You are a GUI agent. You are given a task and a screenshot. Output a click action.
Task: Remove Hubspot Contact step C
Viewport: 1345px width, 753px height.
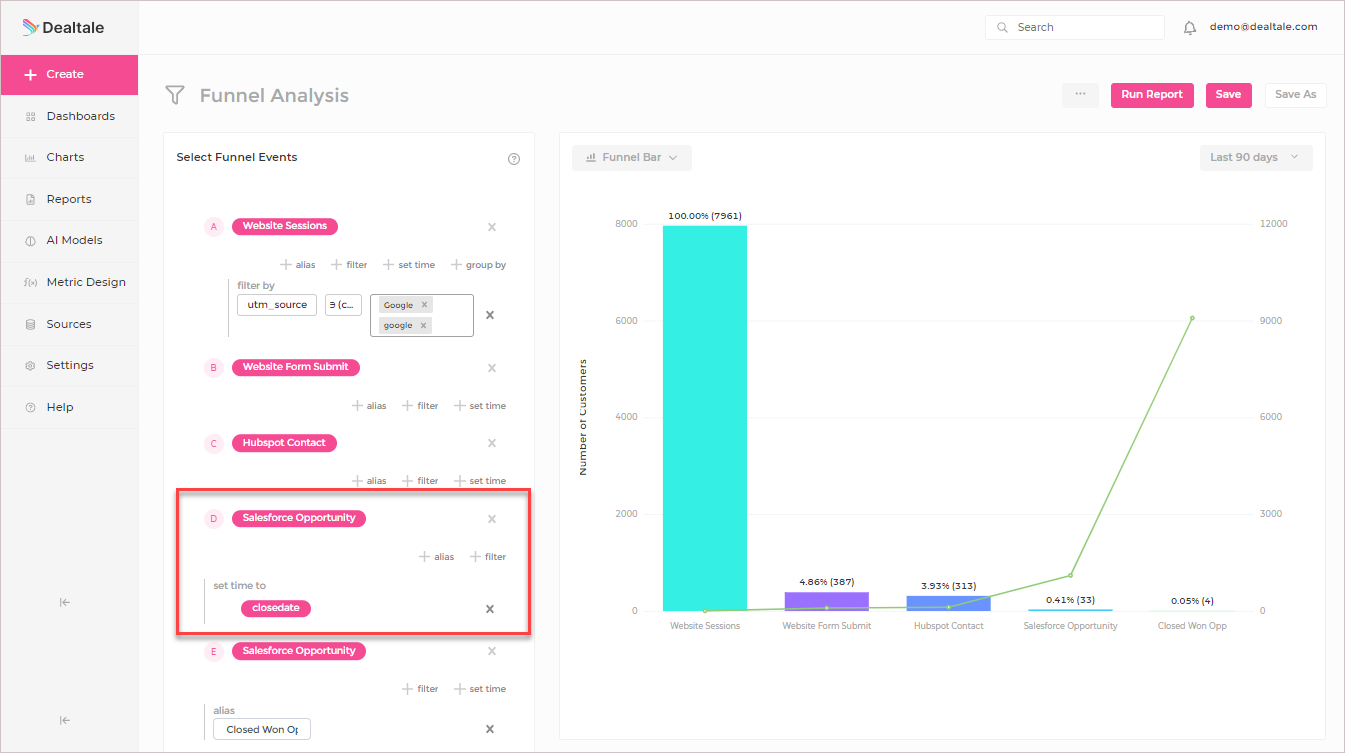pos(492,443)
